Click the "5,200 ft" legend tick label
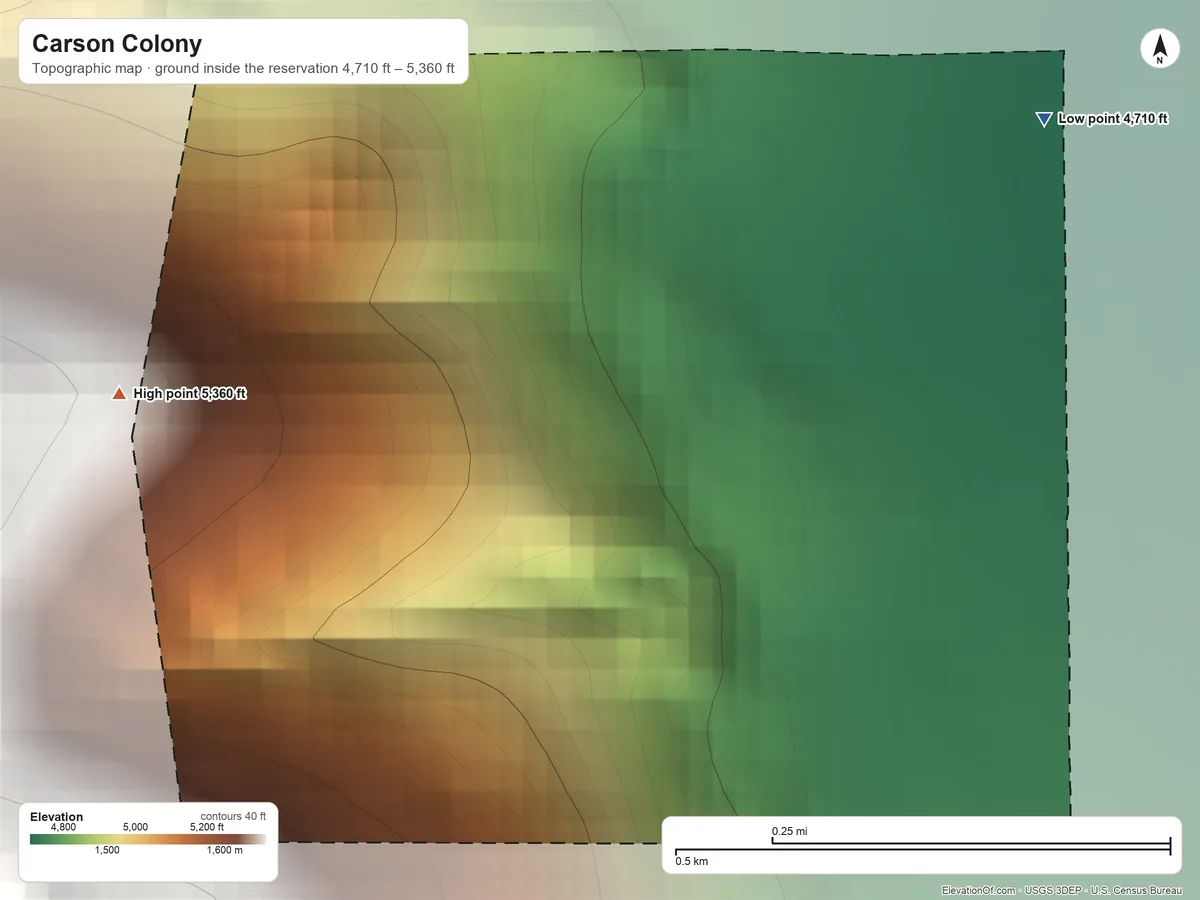This screenshot has height=900, width=1200. (207, 827)
